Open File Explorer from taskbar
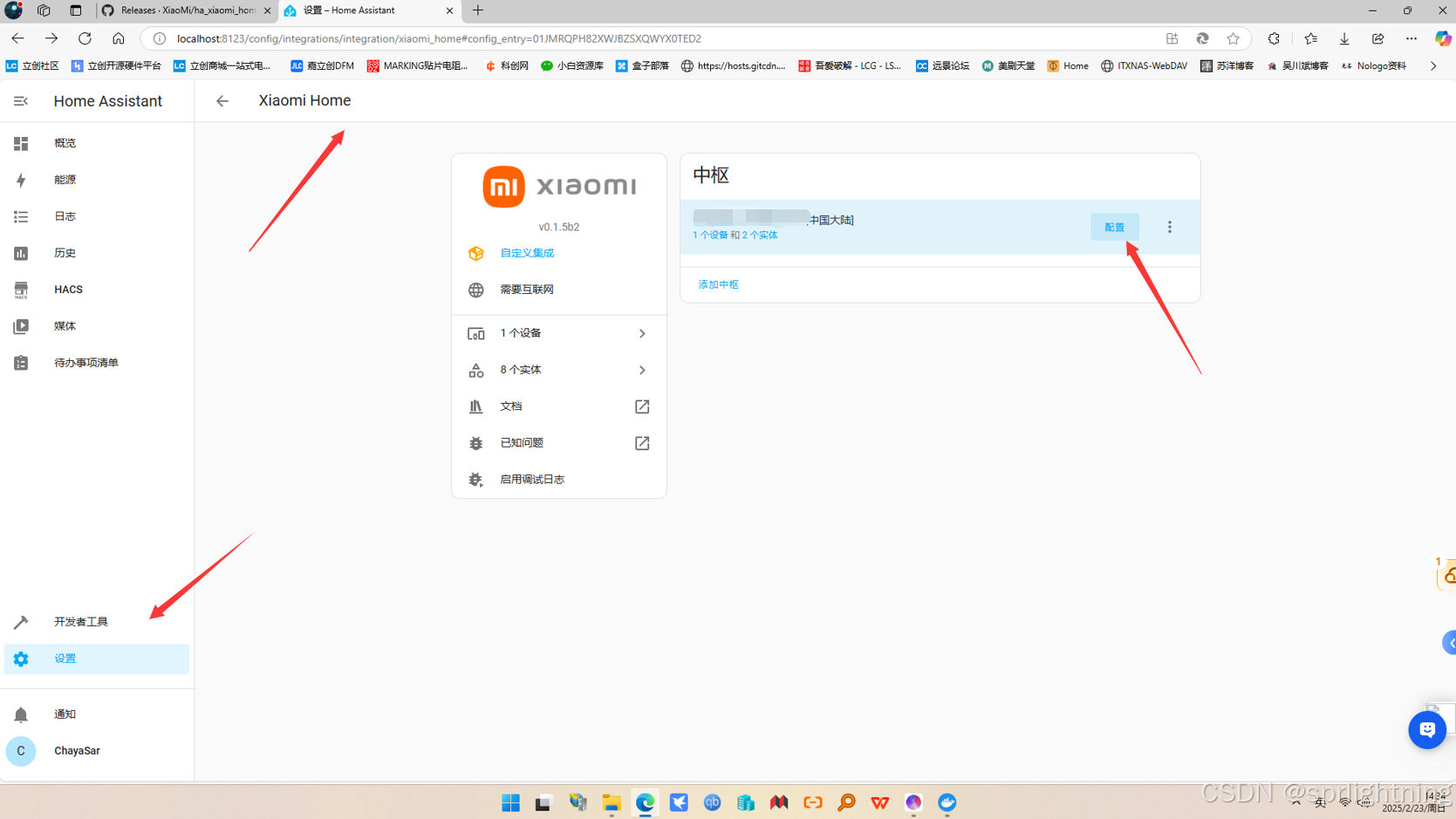 coord(612,802)
